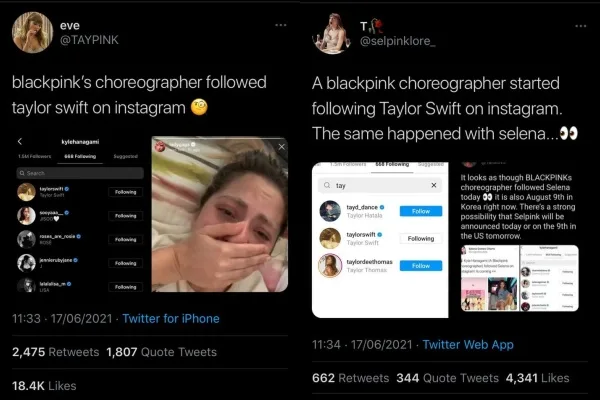
Task: Click eve's profile avatar
Action: [x=32, y=34]
